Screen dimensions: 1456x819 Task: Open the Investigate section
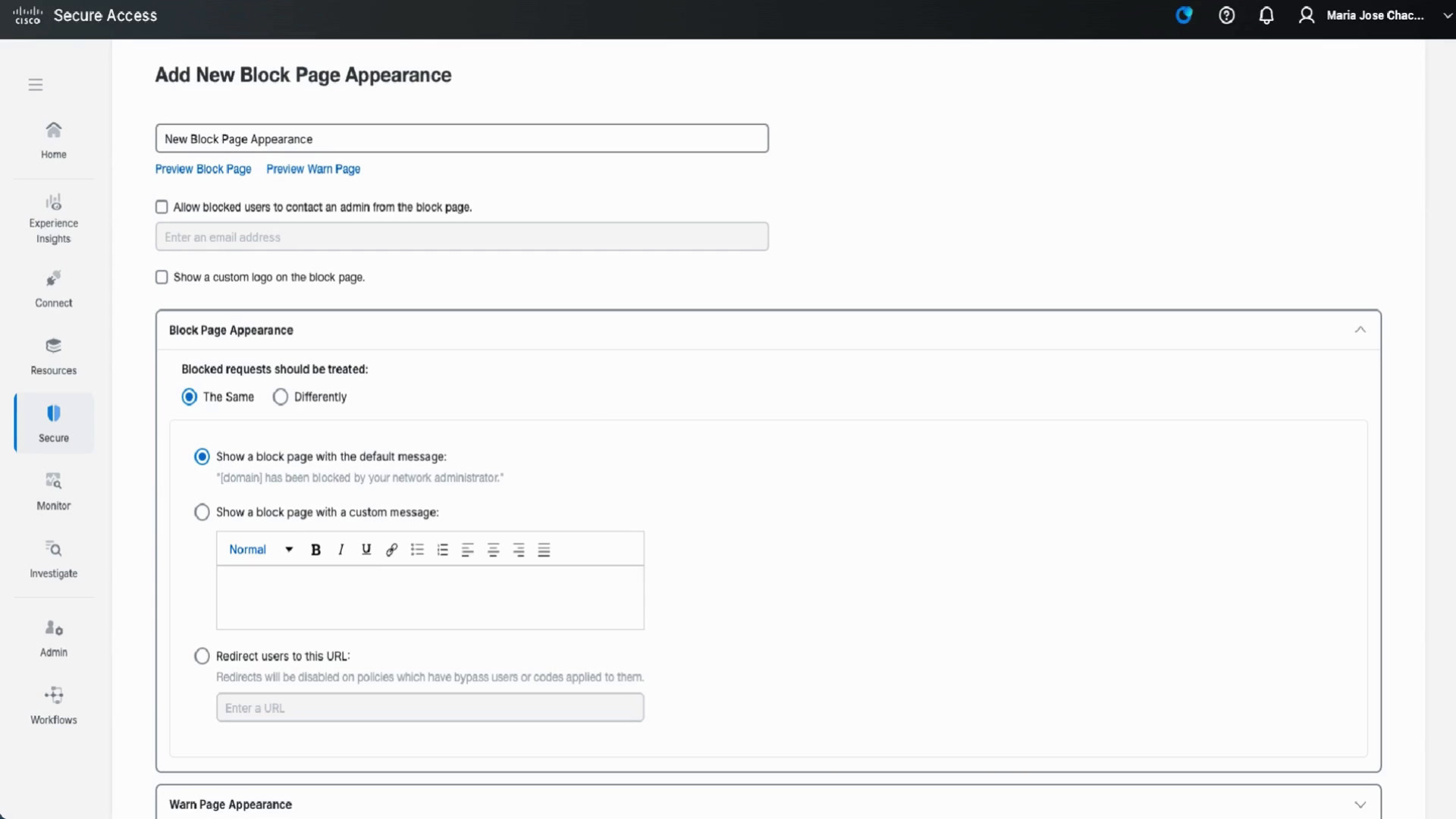tap(53, 559)
